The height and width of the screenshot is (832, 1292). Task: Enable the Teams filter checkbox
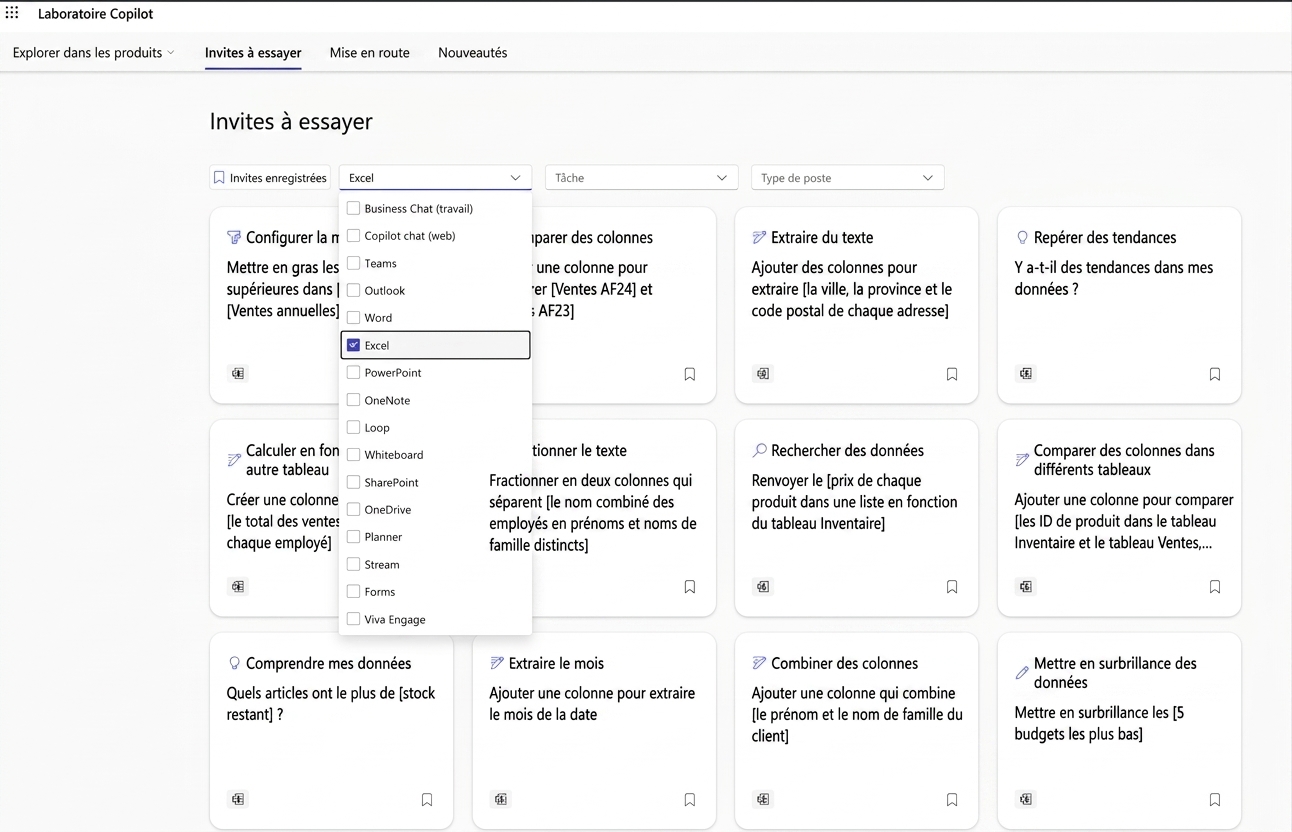353,263
